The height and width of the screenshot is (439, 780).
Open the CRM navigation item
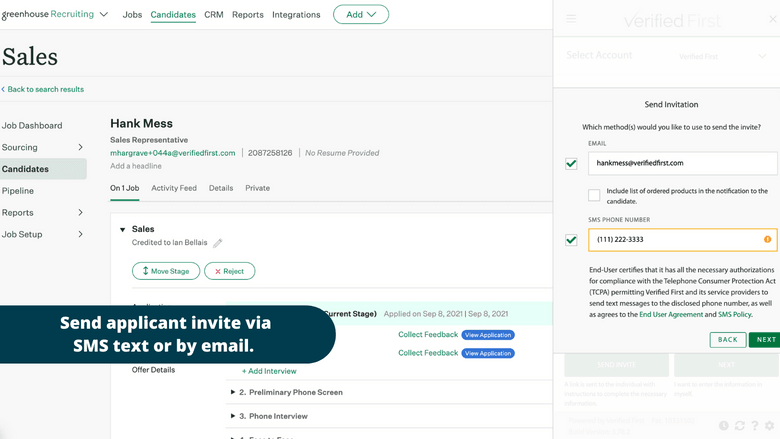click(x=213, y=14)
